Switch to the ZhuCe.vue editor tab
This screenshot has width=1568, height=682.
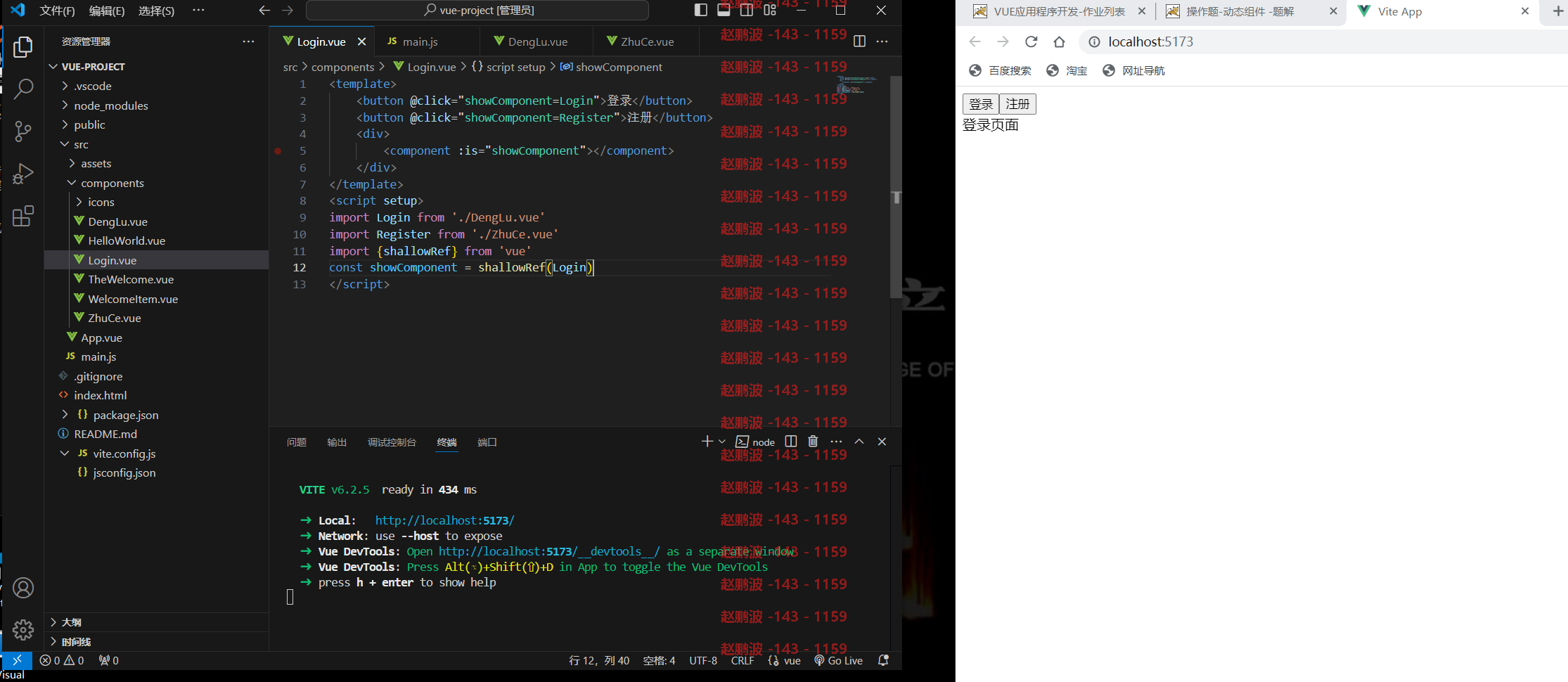647,41
